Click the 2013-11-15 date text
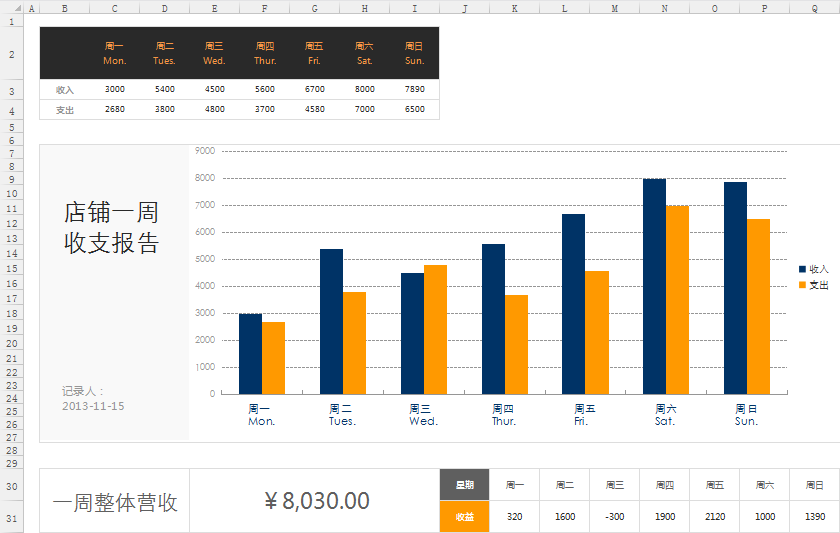This screenshot has height=533, width=840. tap(93, 406)
